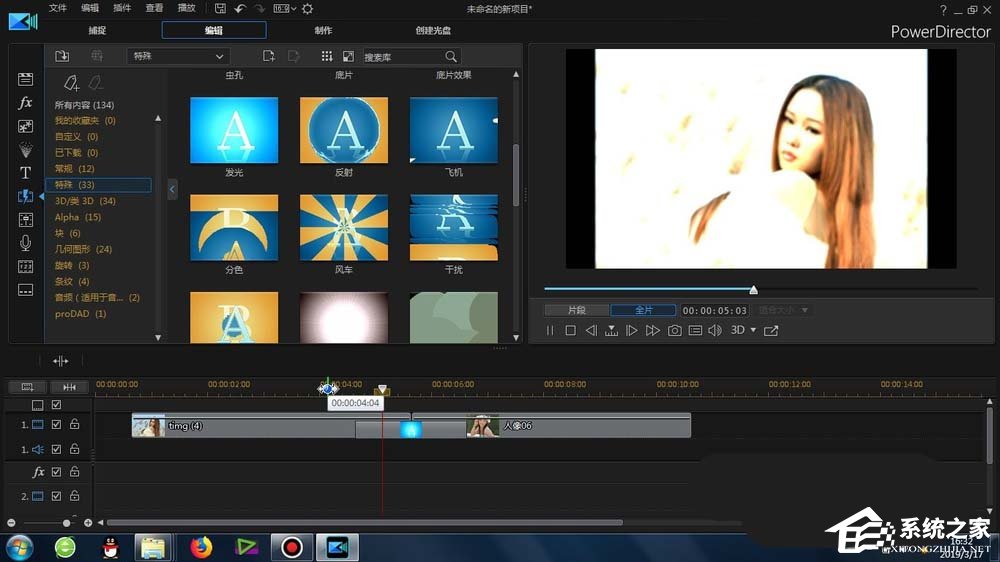Open the Effects room (fx) in sidebar
This screenshot has height=562, width=1000.
click(x=25, y=103)
